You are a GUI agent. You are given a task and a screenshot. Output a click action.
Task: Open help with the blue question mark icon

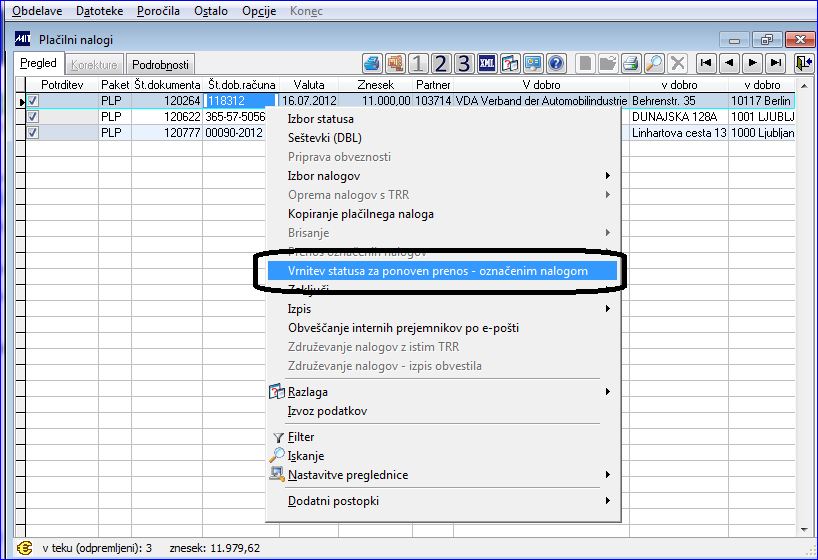[556, 64]
